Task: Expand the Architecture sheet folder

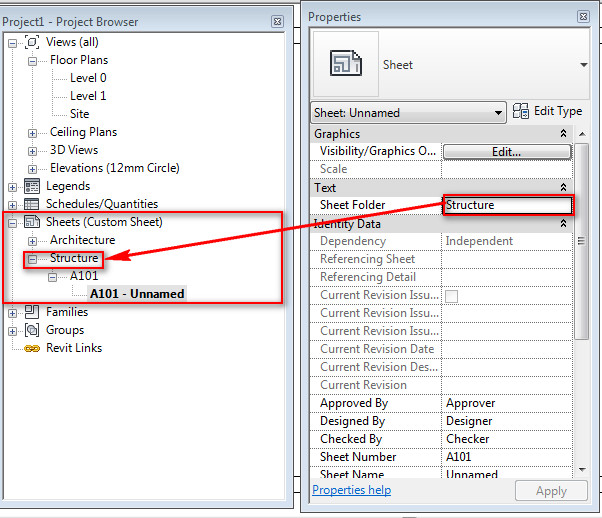Action: pos(33,241)
